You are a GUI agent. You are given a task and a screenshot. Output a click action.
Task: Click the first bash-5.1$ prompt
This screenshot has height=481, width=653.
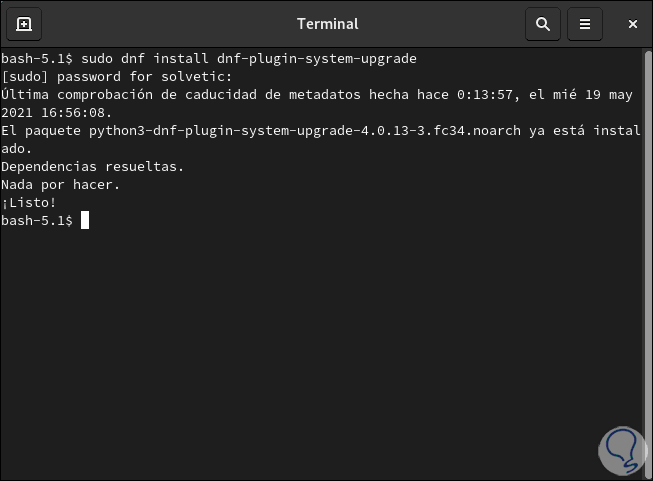pos(36,58)
